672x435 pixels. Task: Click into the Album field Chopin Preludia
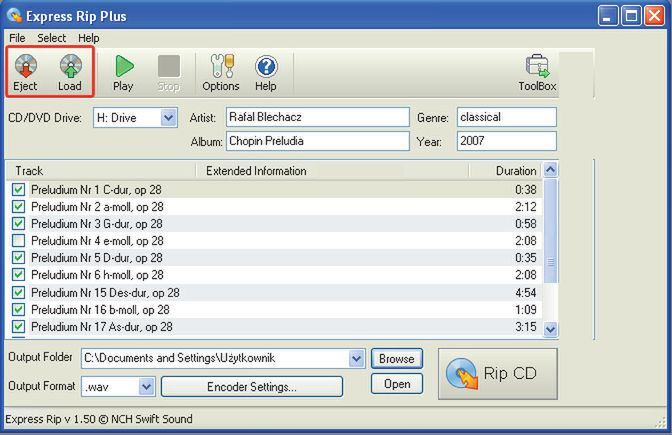click(x=318, y=141)
